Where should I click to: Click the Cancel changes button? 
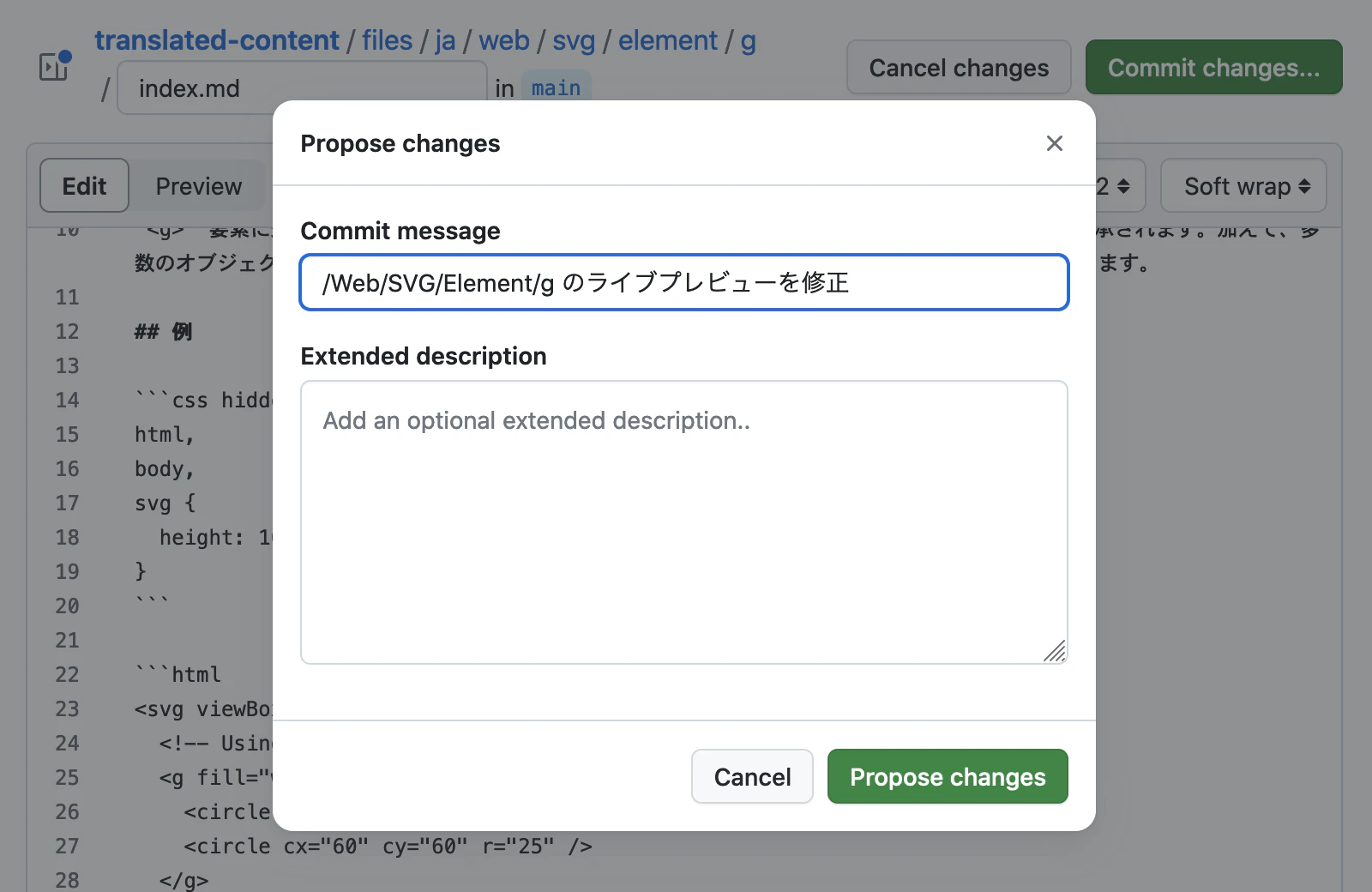(x=959, y=67)
